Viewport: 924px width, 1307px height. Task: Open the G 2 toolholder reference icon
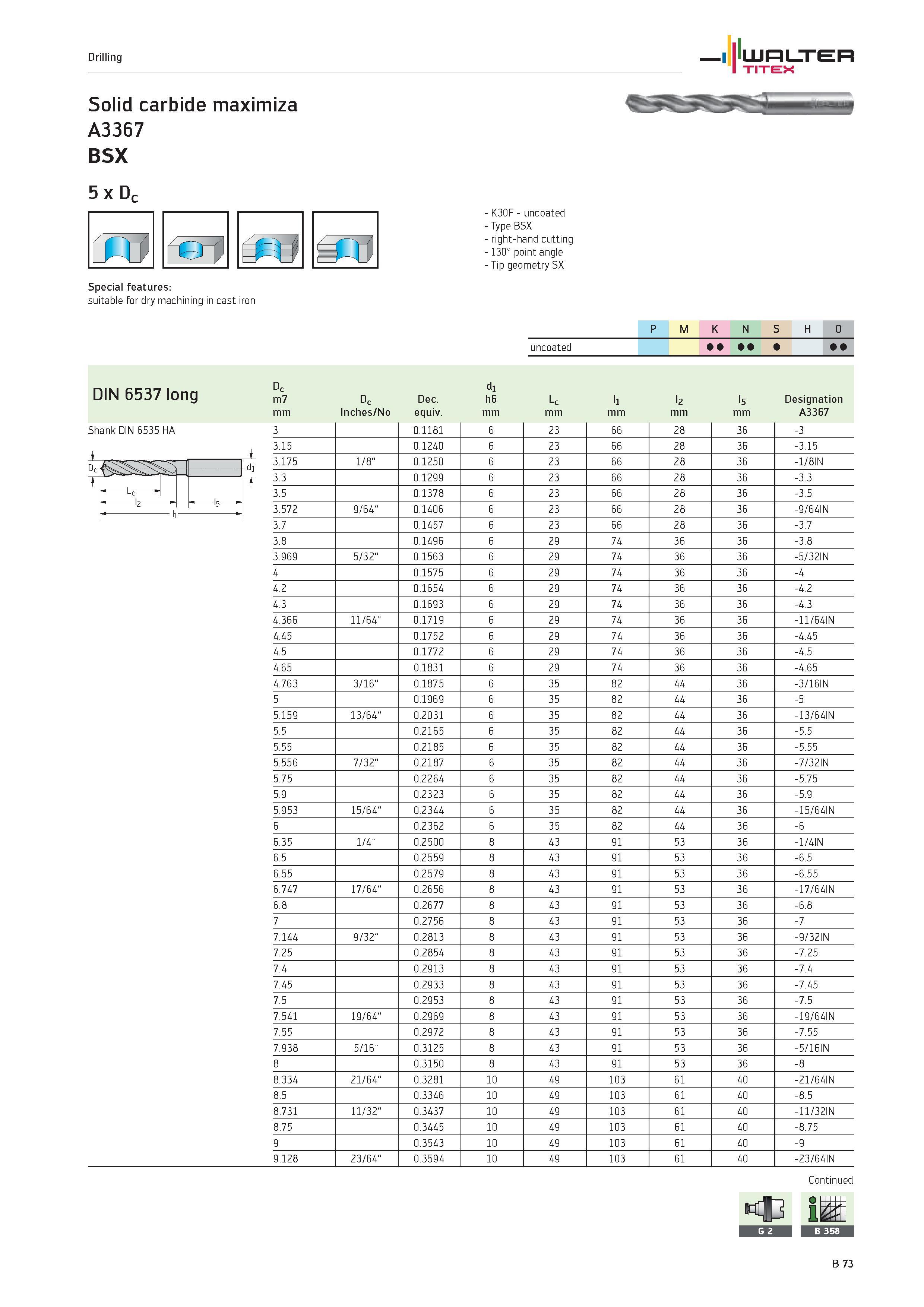(765, 1214)
